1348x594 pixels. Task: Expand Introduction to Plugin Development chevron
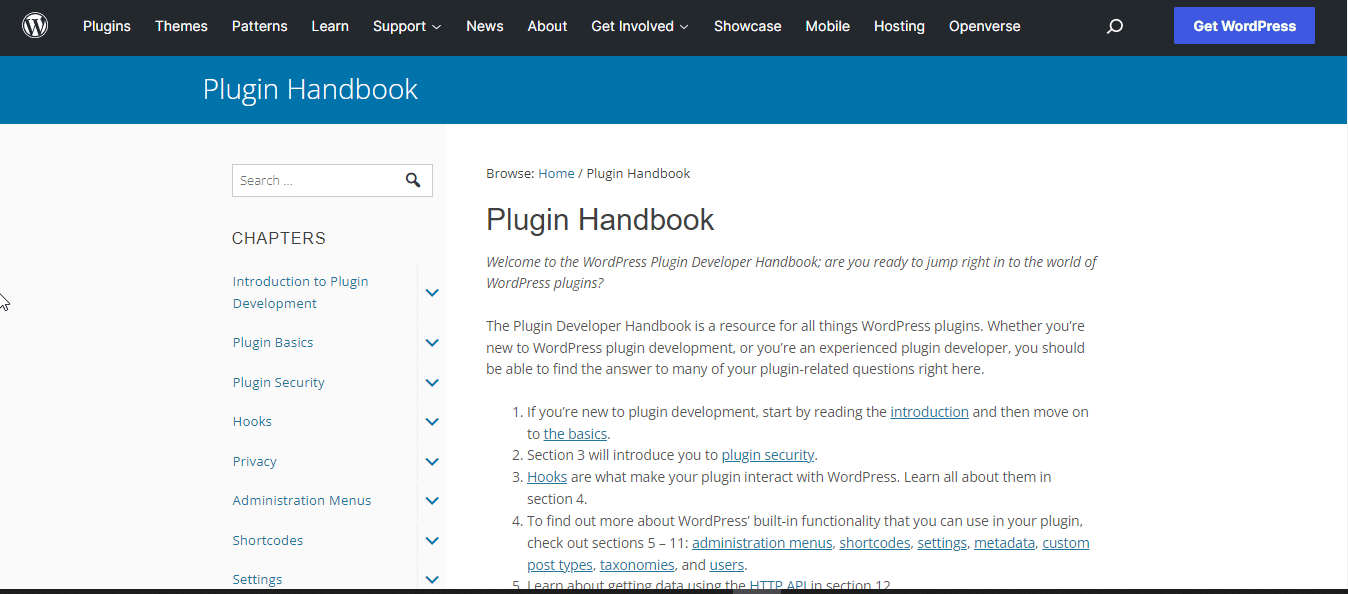(x=432, y=293)
